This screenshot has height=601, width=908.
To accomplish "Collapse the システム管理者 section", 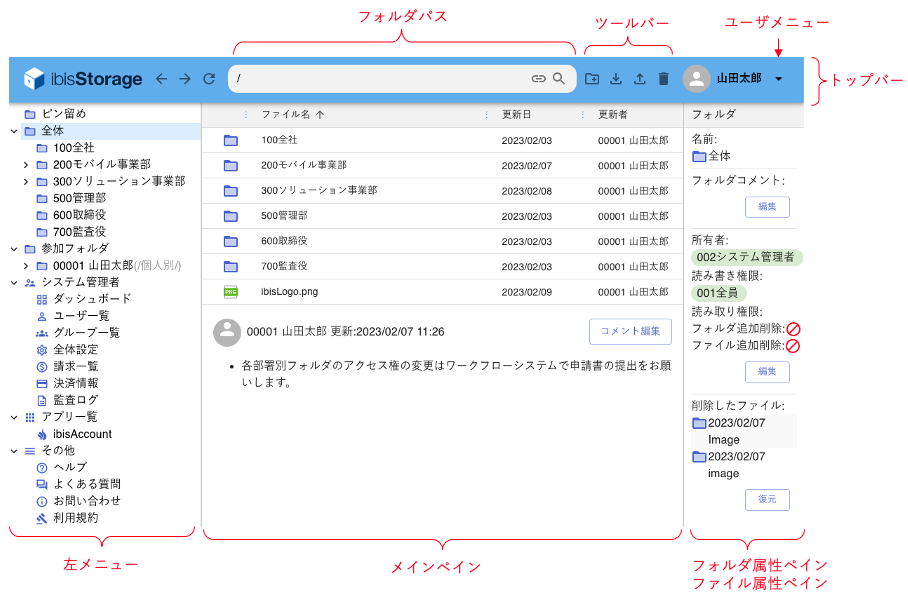I will click(13, 283).
